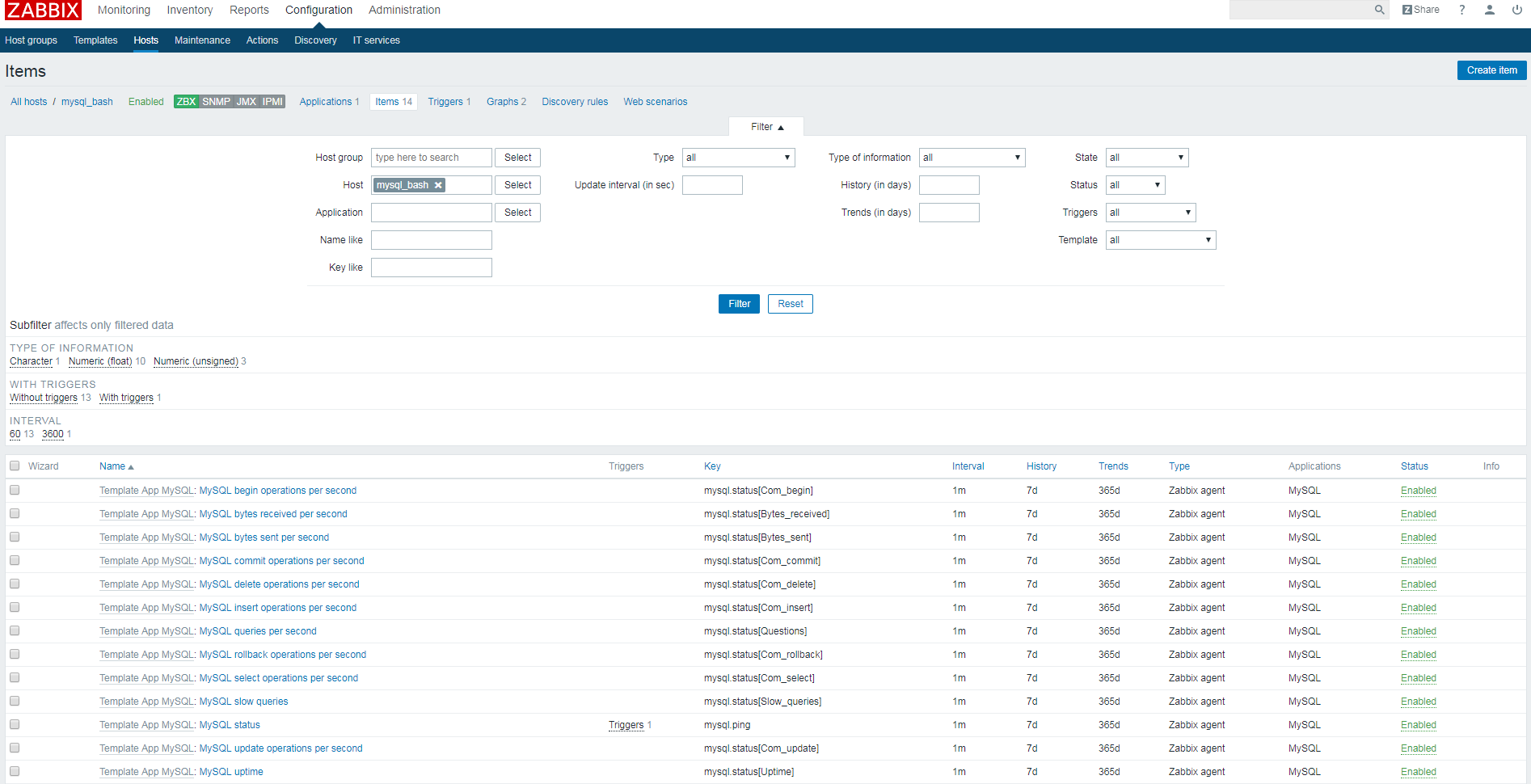
Task: Click the ZBX availability badge
Action: coord(186,102)
